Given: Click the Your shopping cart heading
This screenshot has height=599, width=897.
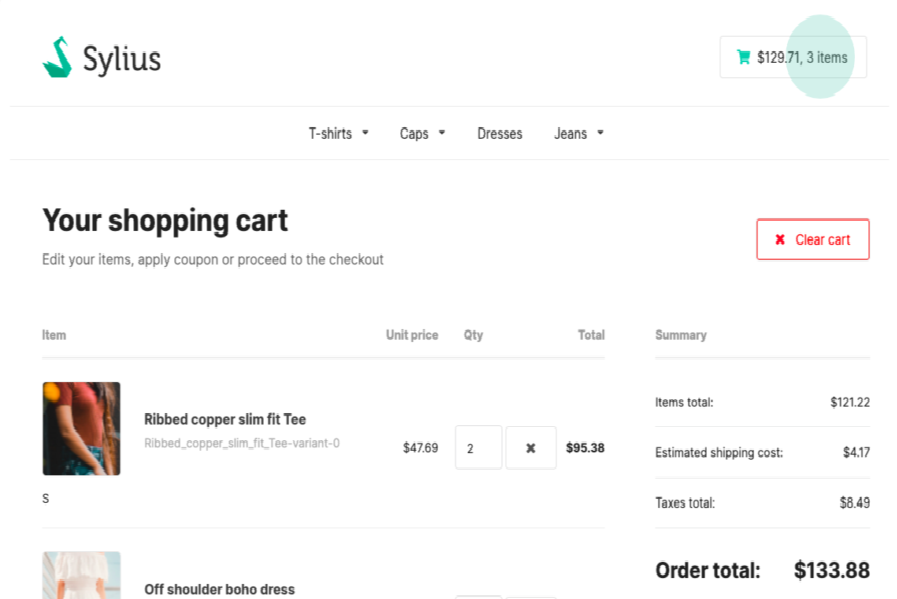Looking at the screenshot, I should (164, 220).
